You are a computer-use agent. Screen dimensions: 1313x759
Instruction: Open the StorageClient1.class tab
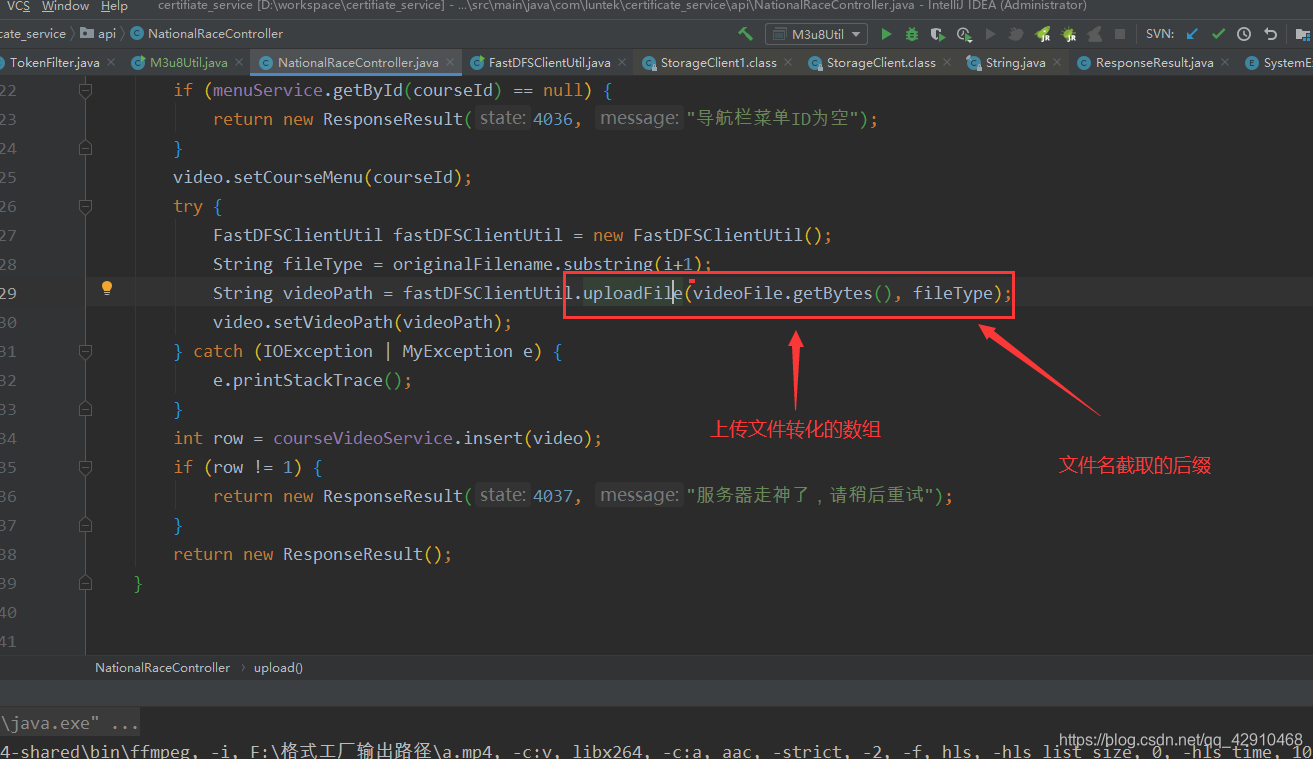pos(718,62)
